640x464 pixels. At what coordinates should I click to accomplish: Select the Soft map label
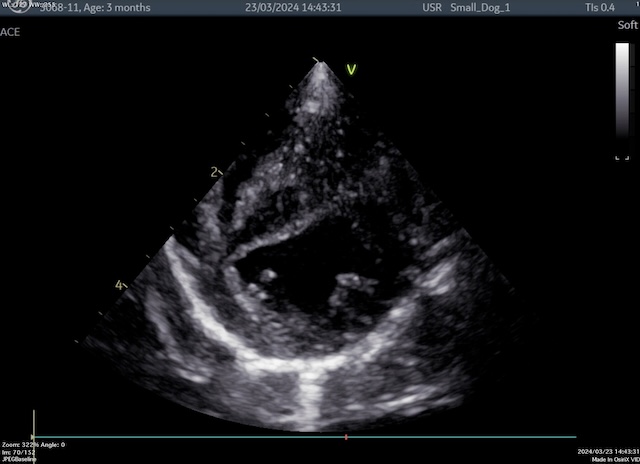[x=627, y=25]
